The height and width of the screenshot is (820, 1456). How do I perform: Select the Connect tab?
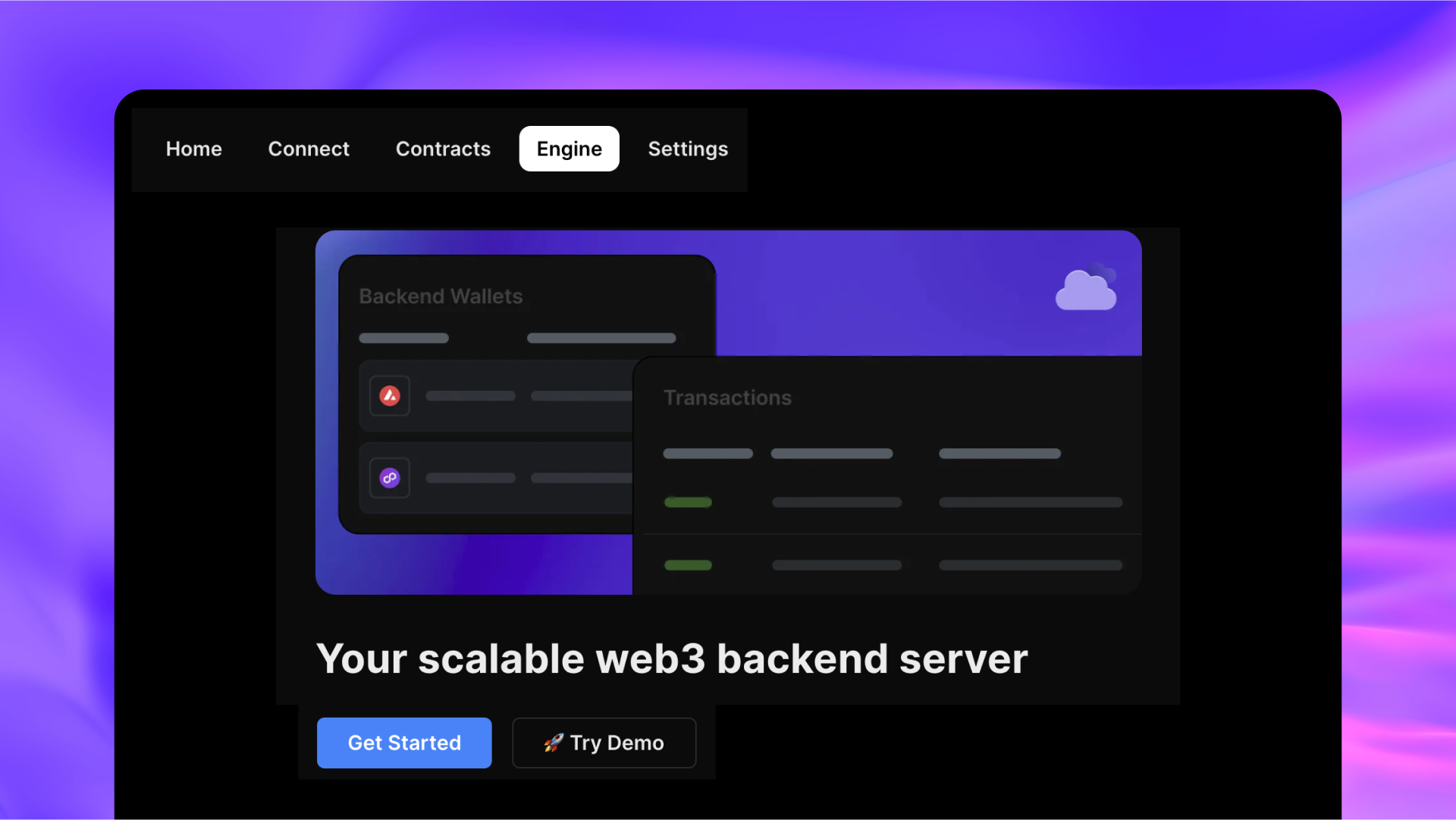308,149
